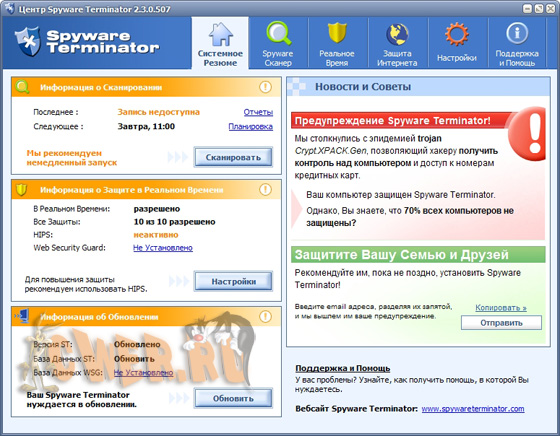Image resolution: width=560 pixels, height=436 pixels.
Task: Click База Данных ST 'Обновить' value
Action: click(x=134, y=359)
